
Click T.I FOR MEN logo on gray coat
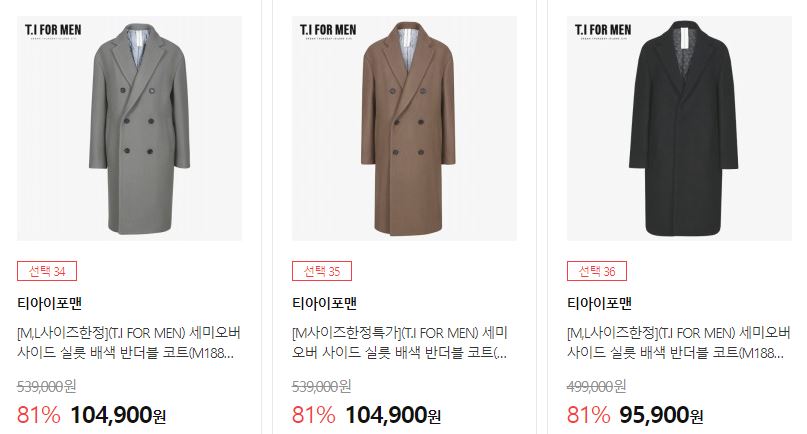pos(53,31)
